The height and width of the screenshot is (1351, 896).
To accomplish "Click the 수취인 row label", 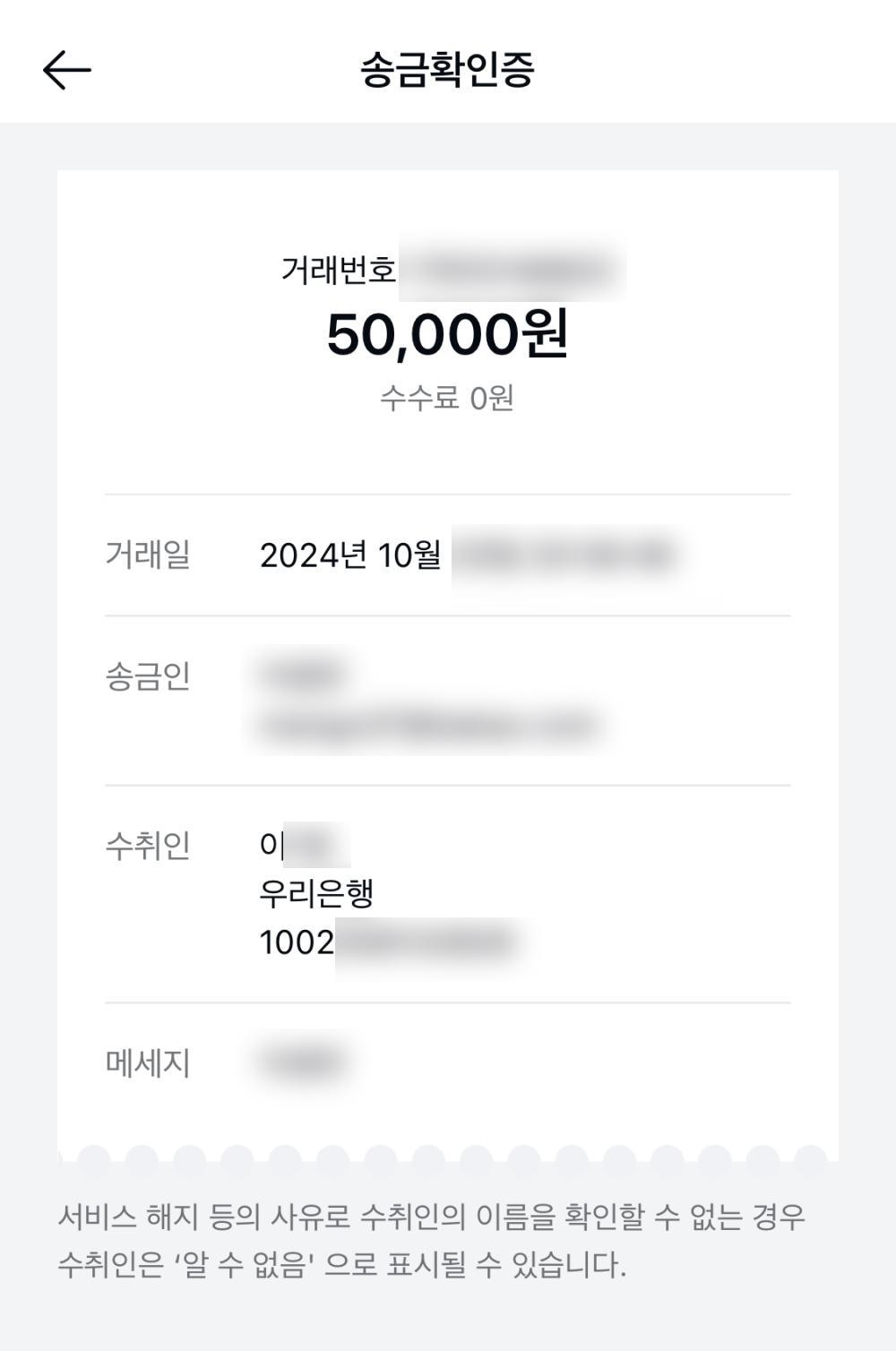I will click(148, 845).
